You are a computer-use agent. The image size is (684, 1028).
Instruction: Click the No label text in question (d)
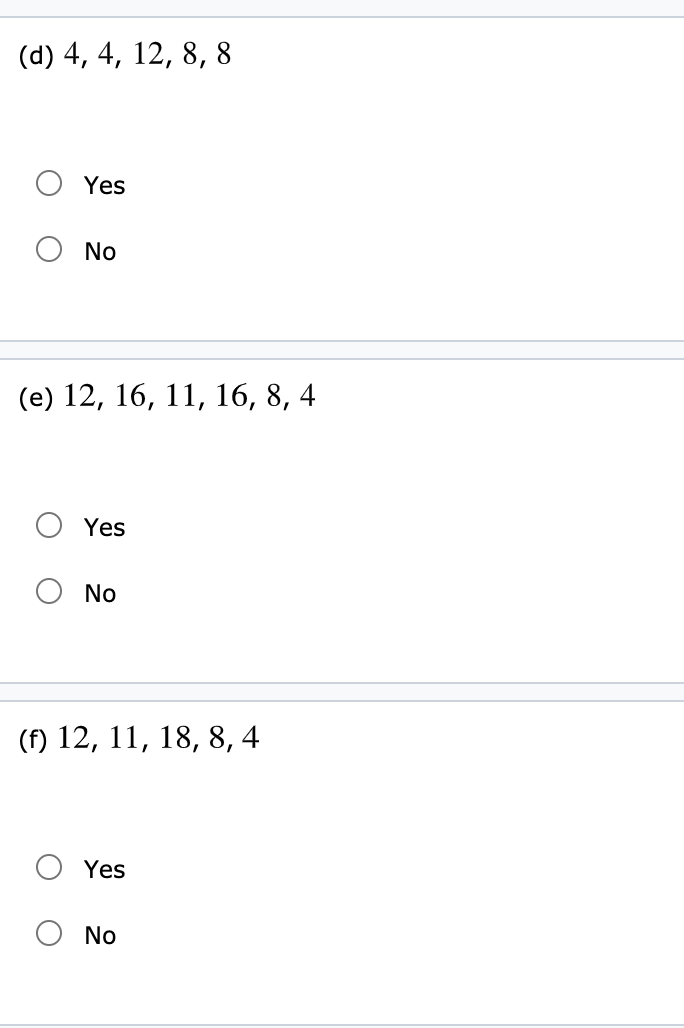(99, 251)
